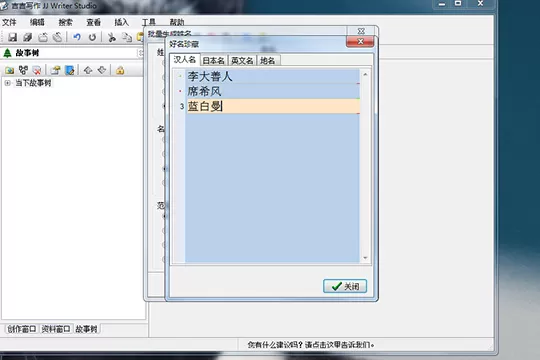
Task: Click the scissors Cut icon
Action: click(x=112, y=37)
